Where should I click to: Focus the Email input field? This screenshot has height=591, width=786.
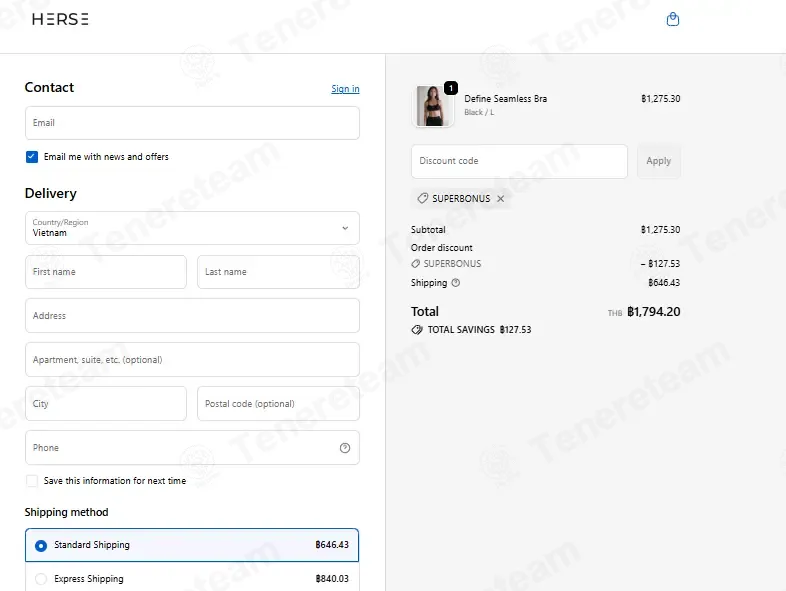pyautogui.click(x=192, y=123)
